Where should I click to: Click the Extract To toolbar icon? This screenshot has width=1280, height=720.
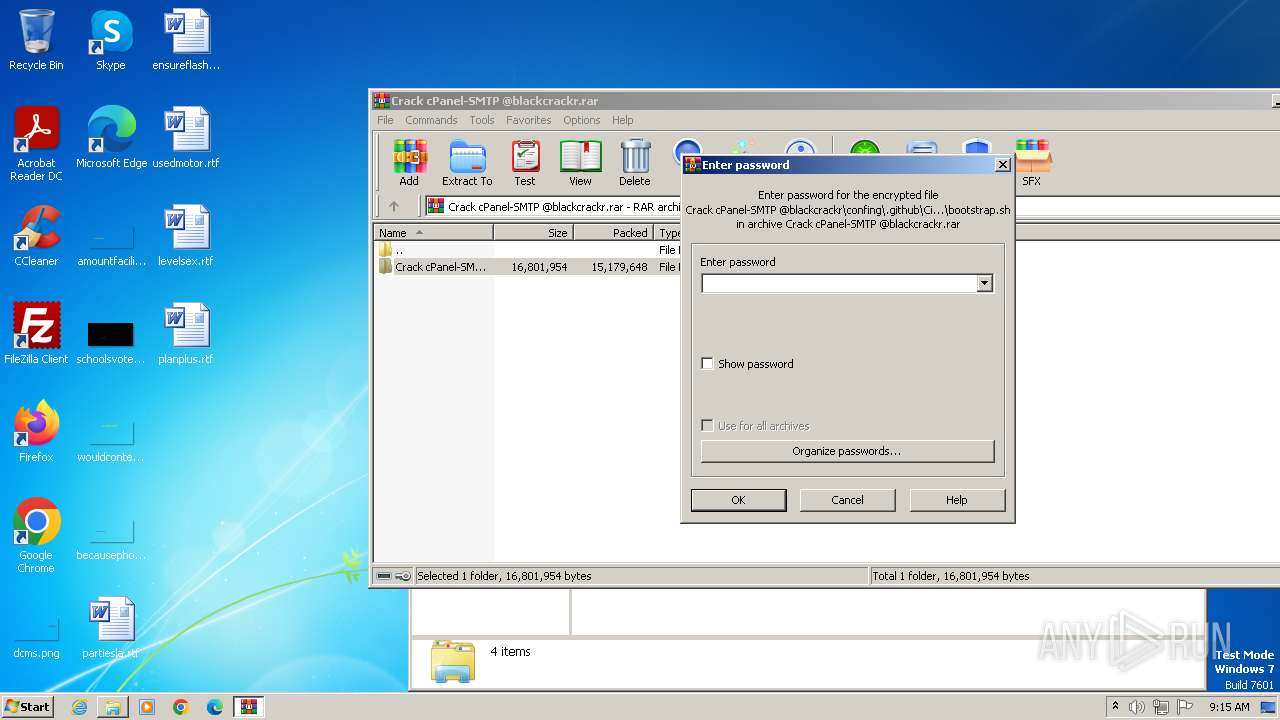pos(467,163)
